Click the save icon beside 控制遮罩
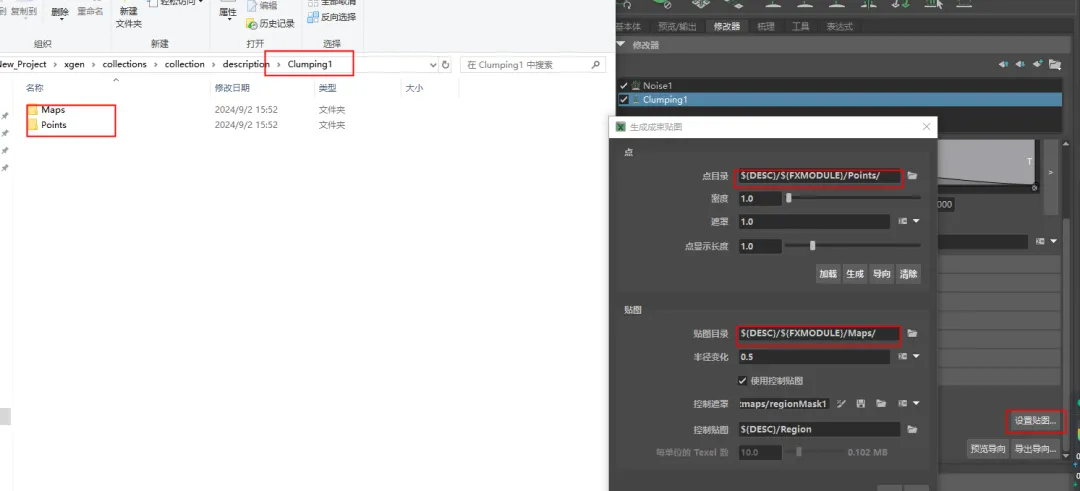The height and width of the screenshot is (491, 1080). coord(861,404)
